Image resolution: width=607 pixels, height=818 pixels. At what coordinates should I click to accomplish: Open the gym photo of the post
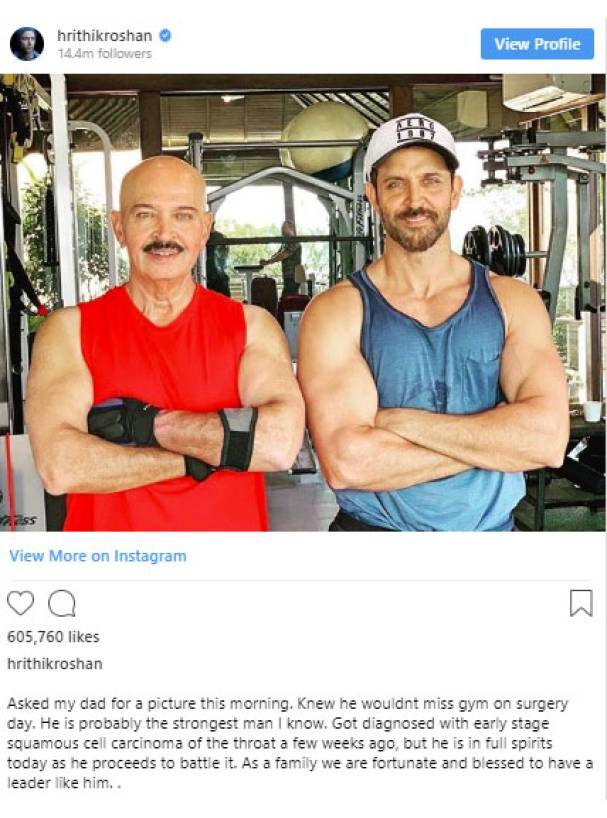[304, 303]
